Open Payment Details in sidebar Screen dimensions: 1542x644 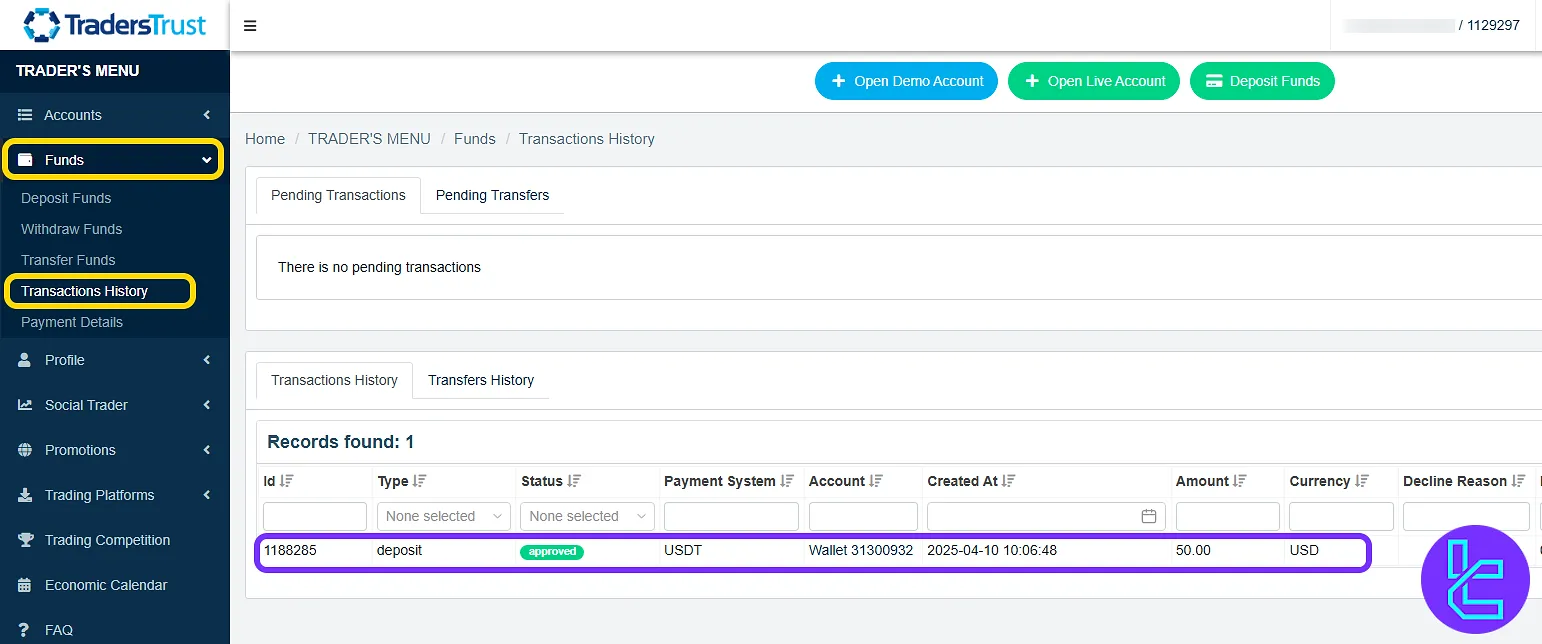tap(72, 322)
